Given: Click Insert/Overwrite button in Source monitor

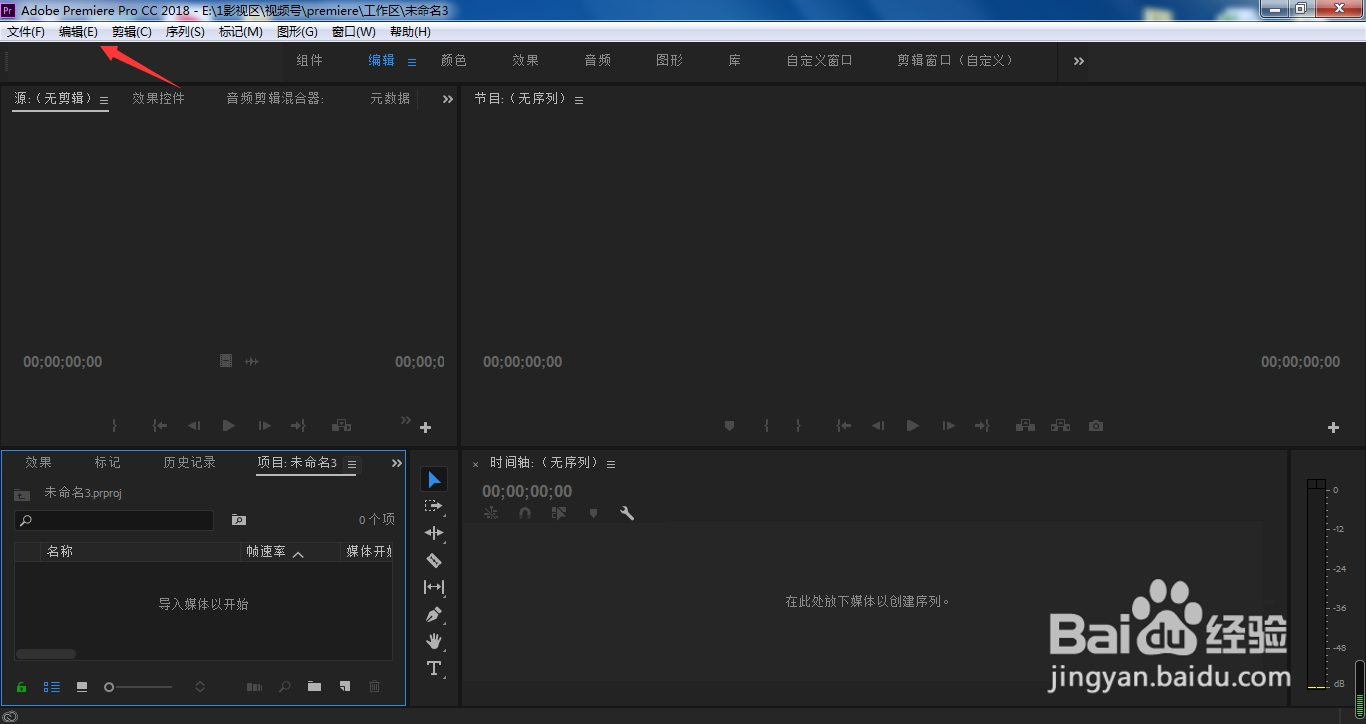Looking at the screenshot, I should (342, 426).
